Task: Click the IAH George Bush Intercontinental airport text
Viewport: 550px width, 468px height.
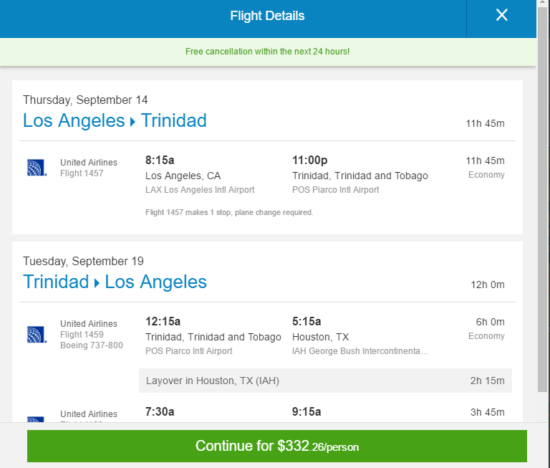Action: (x=360, y=351)
